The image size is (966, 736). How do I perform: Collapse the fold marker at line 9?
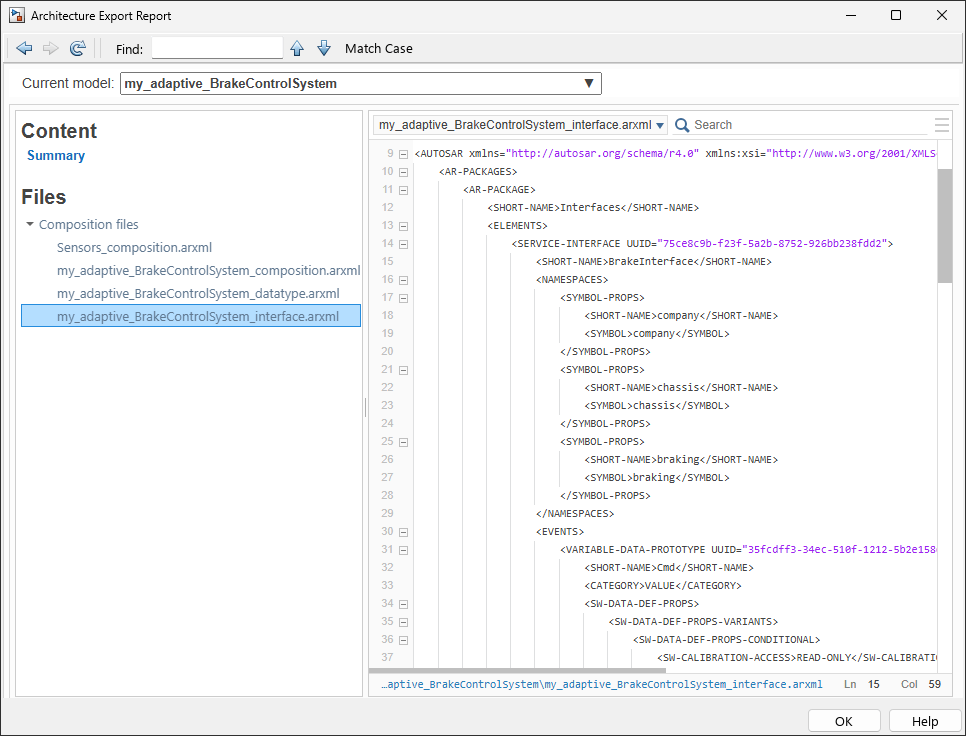404,154
